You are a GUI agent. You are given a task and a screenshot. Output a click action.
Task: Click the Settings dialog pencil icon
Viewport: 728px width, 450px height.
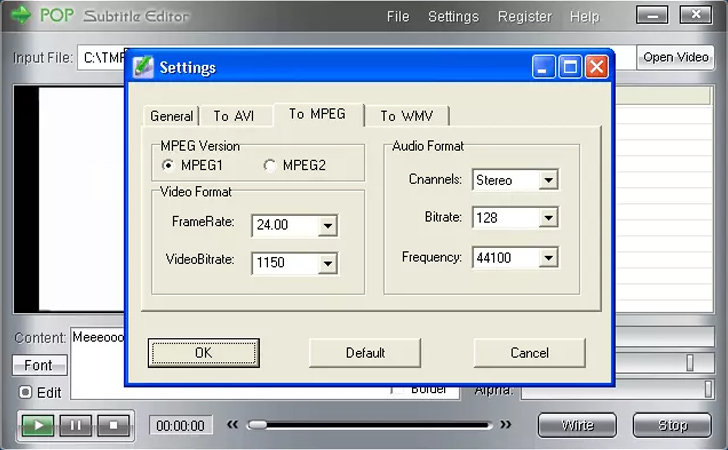coord(143,67)
